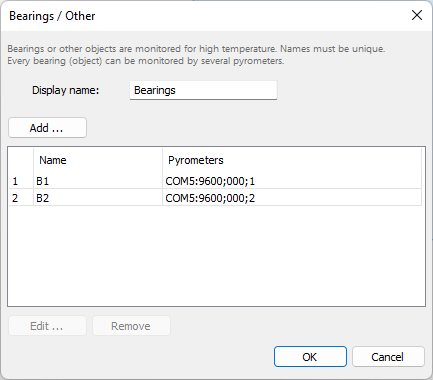
Task: Cancel the Bearings dialog
Action: pos(388,357)
